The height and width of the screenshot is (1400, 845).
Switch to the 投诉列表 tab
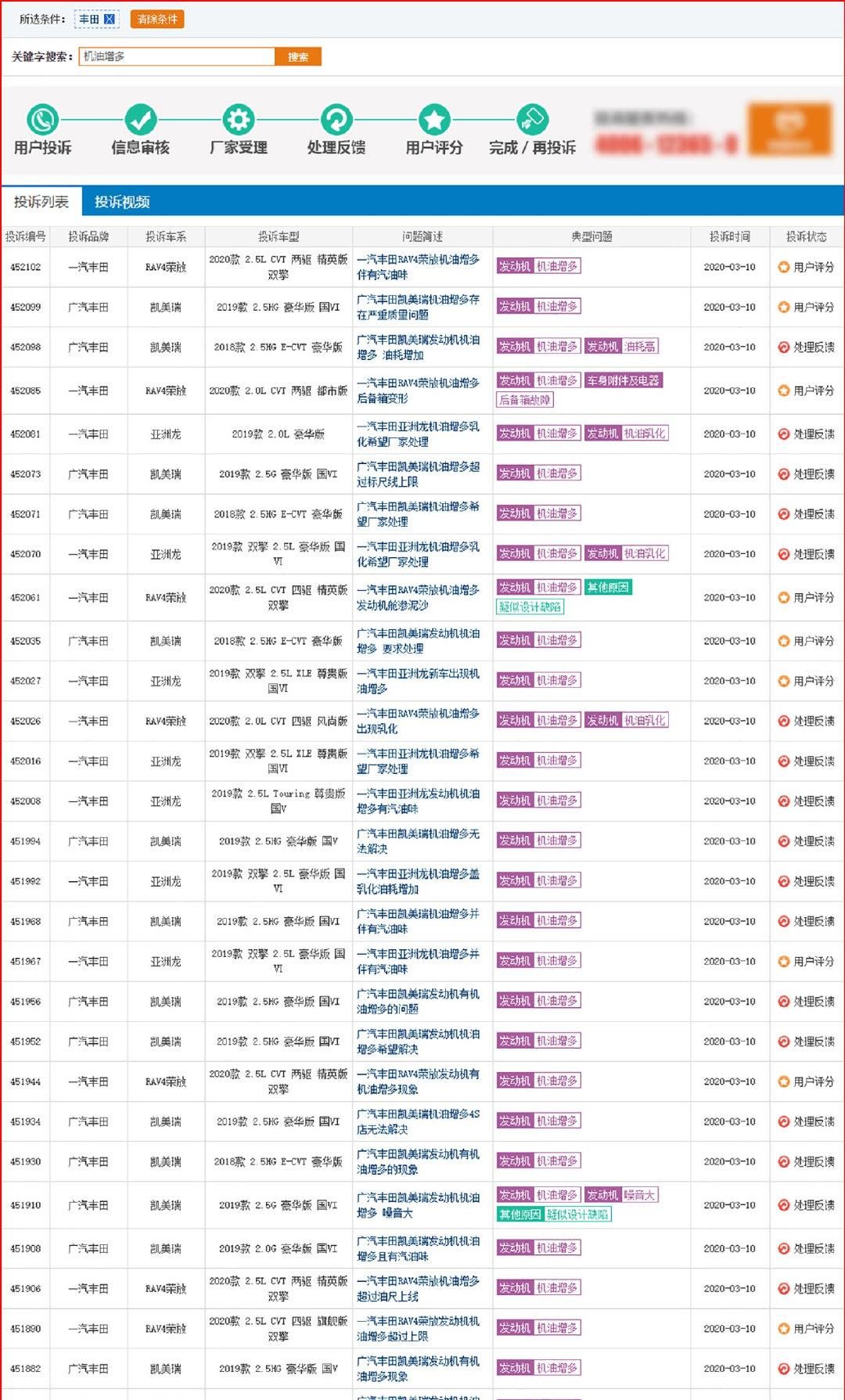coord(41,202)
